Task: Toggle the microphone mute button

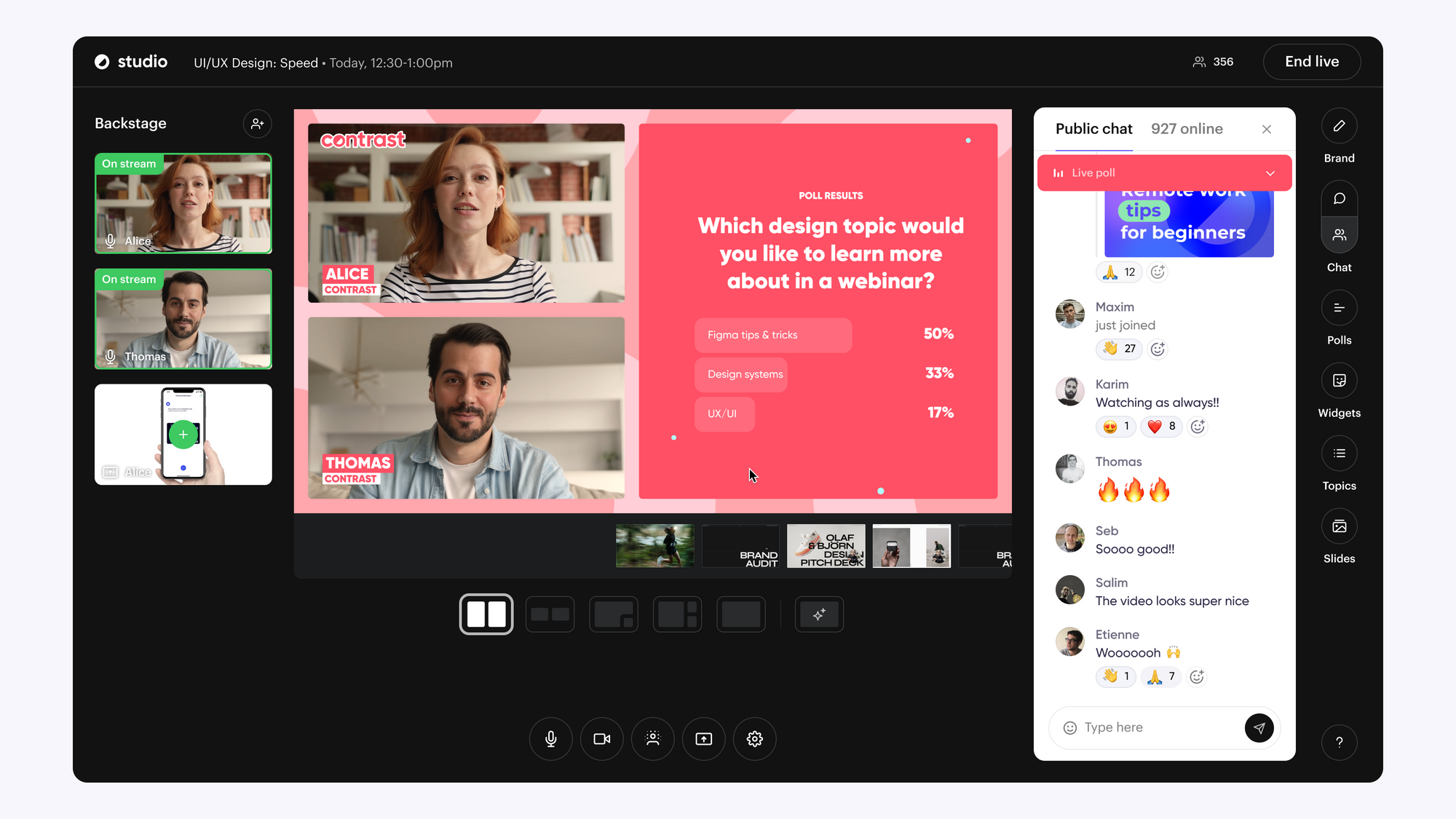Action: click(x=551, y=739)
